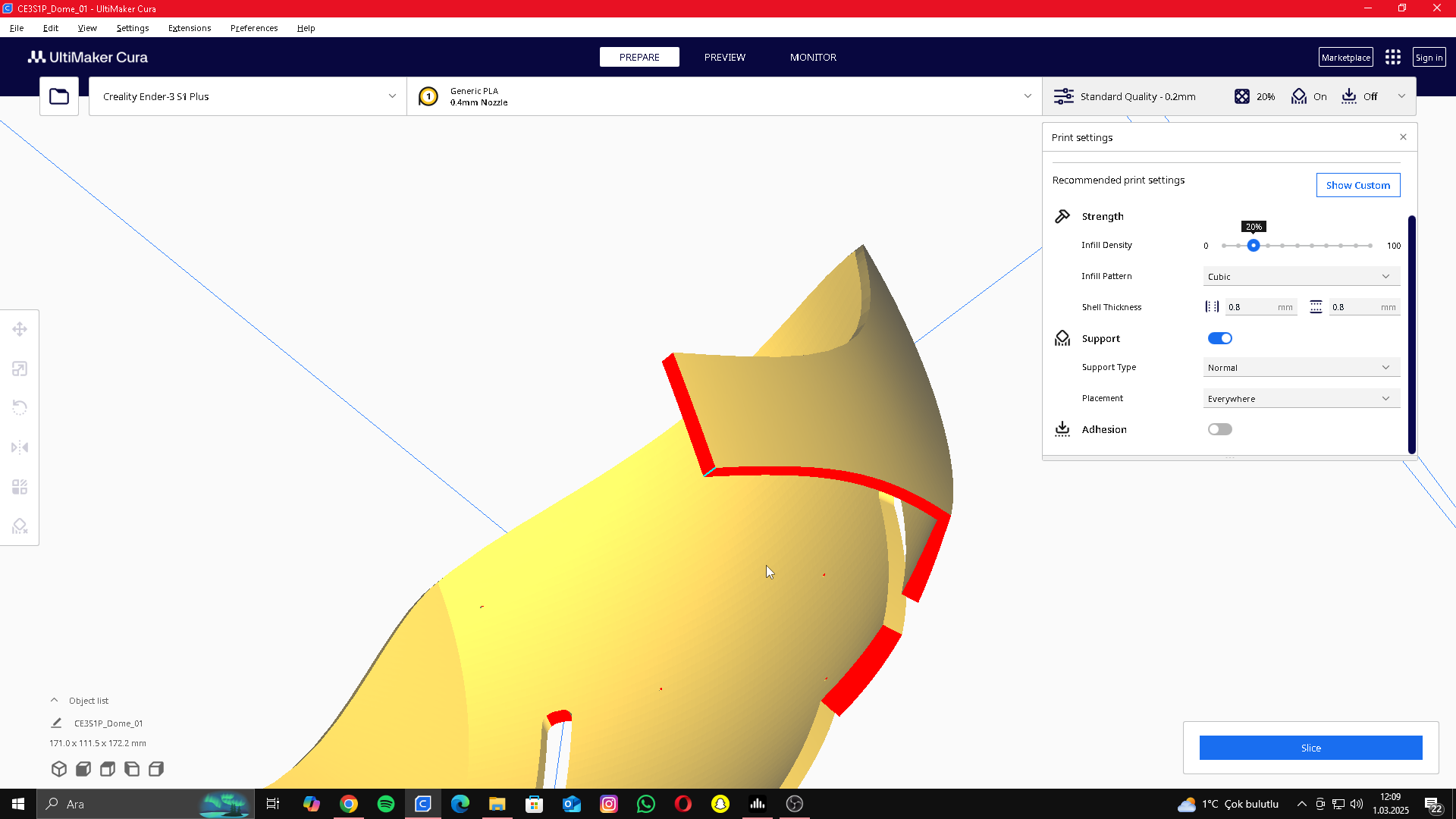
Task: Open the Extensions menu
Action: pyautogui.click(x=190, y=28)
